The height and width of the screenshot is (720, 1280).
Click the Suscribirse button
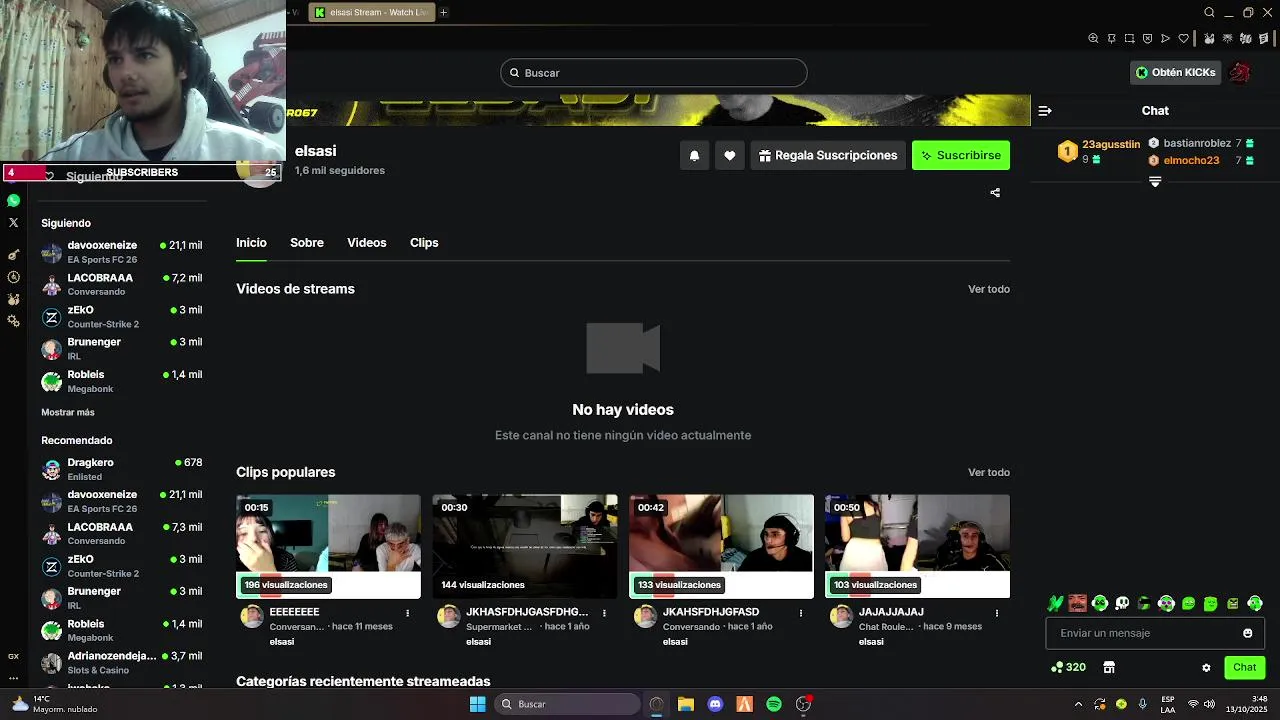tap(961, 156)
